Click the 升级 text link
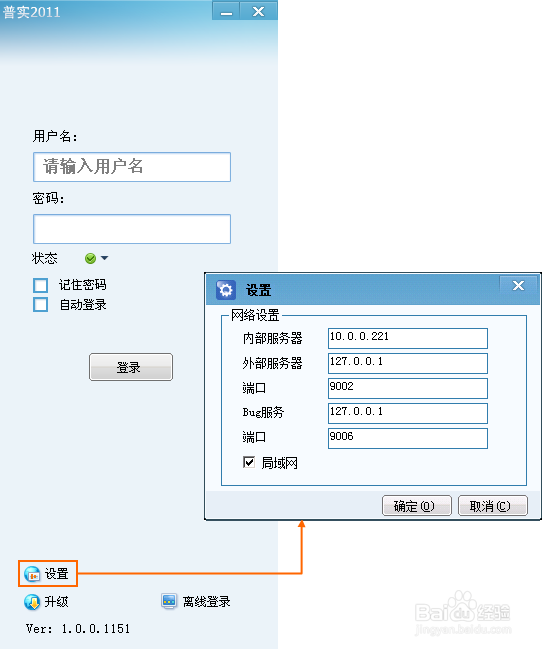 click(x=56, y=601)
